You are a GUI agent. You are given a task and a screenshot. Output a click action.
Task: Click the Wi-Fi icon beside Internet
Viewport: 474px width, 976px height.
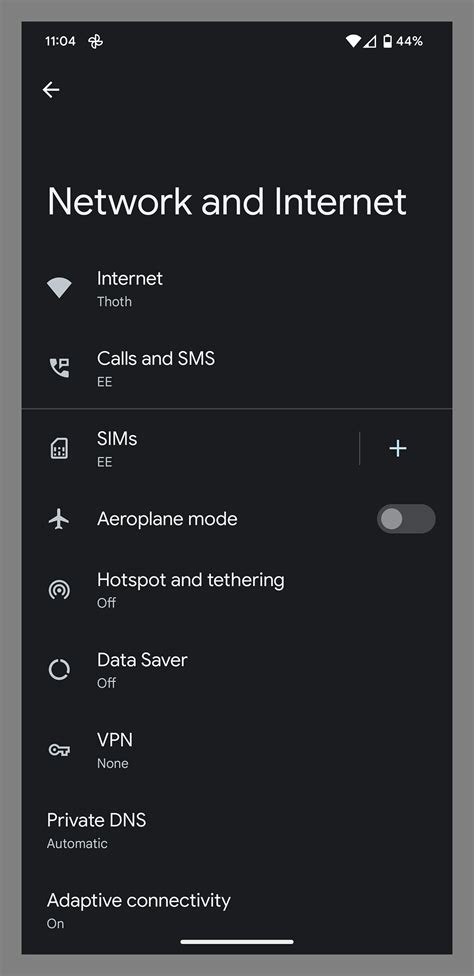59,288
